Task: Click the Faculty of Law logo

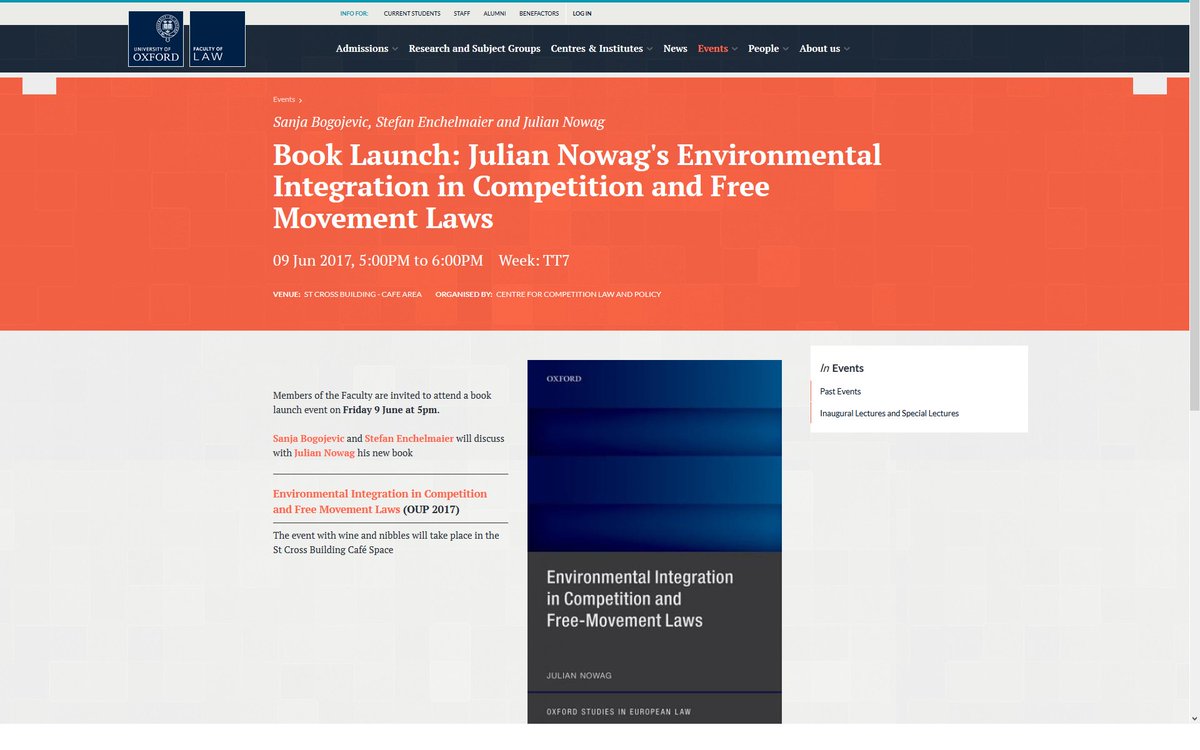Action: [217, 39]
